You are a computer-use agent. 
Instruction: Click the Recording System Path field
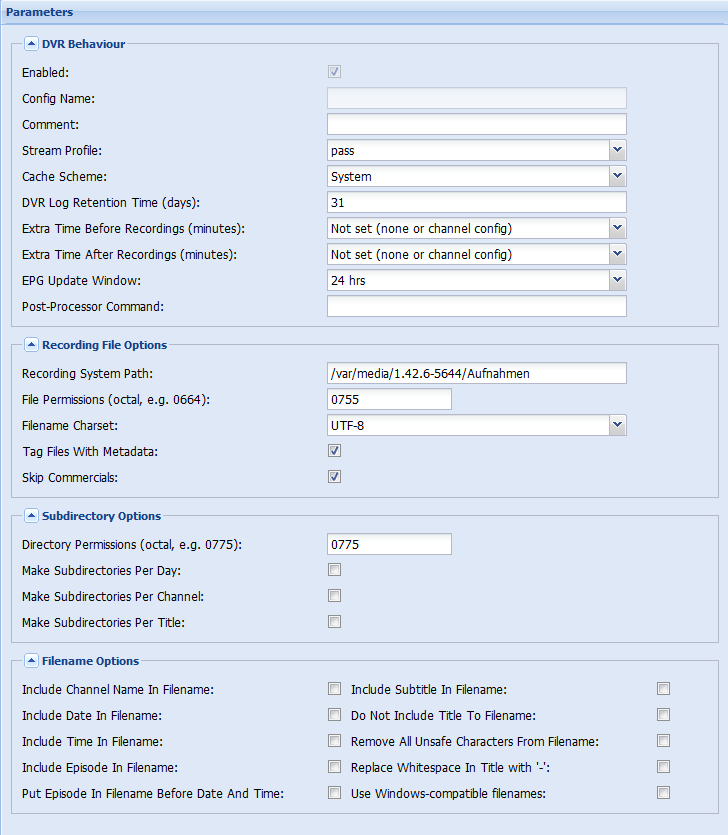point(476,373)
